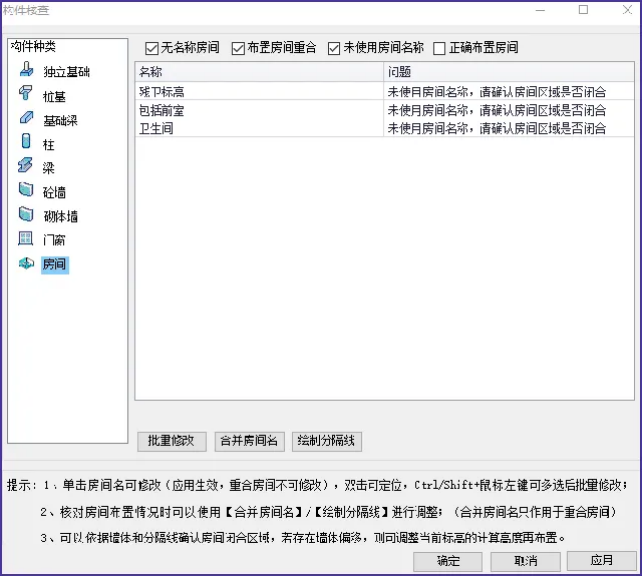Uncheck the 无名称房间 checkbox
The image size is (642, 576).
click(x=152, y=48)
